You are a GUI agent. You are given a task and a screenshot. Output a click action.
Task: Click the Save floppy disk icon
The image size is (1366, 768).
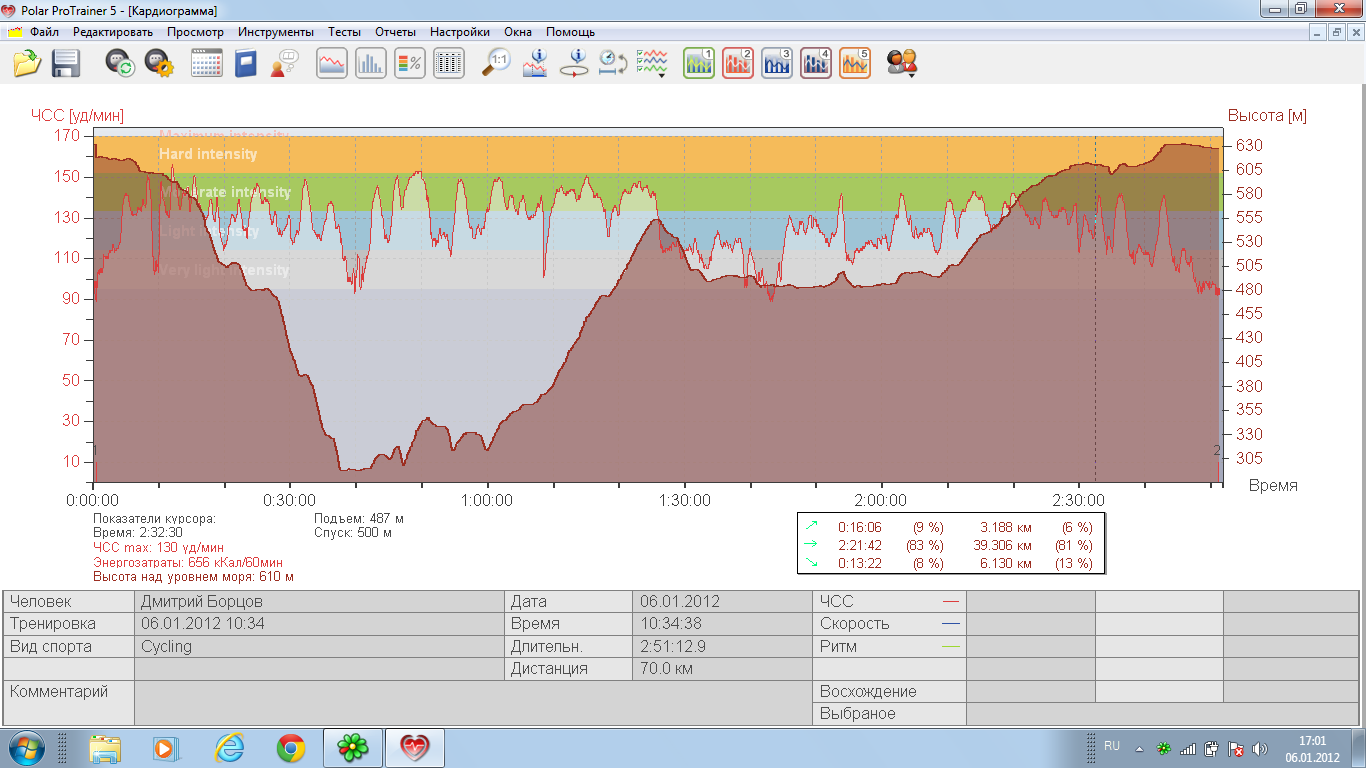point(66,63)
